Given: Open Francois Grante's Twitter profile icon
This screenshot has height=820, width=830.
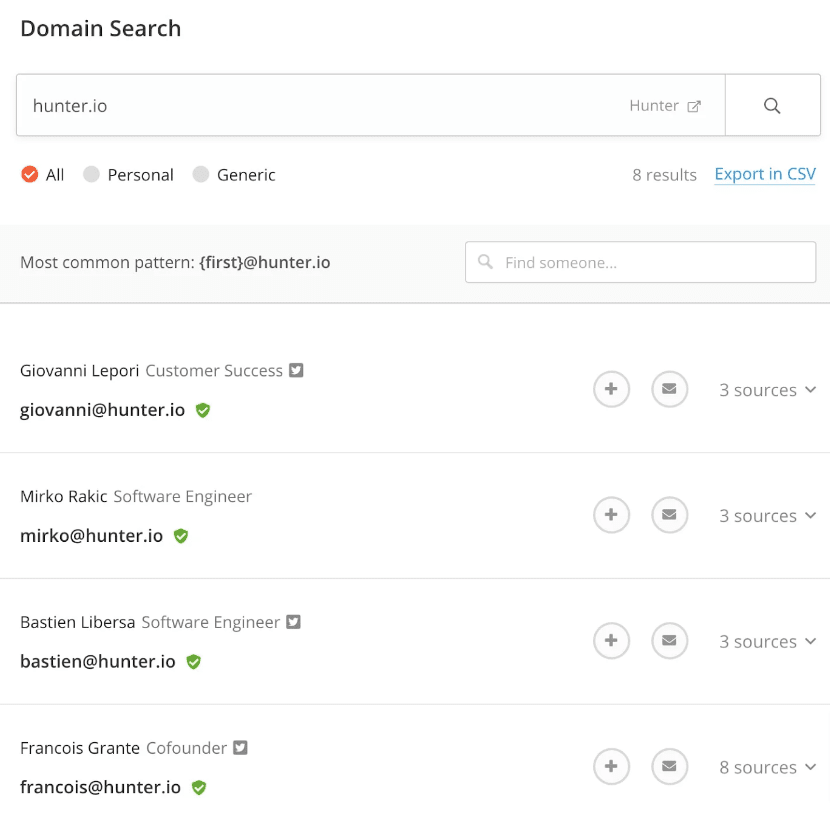Looking at the screenshot, I should [240, 747].
